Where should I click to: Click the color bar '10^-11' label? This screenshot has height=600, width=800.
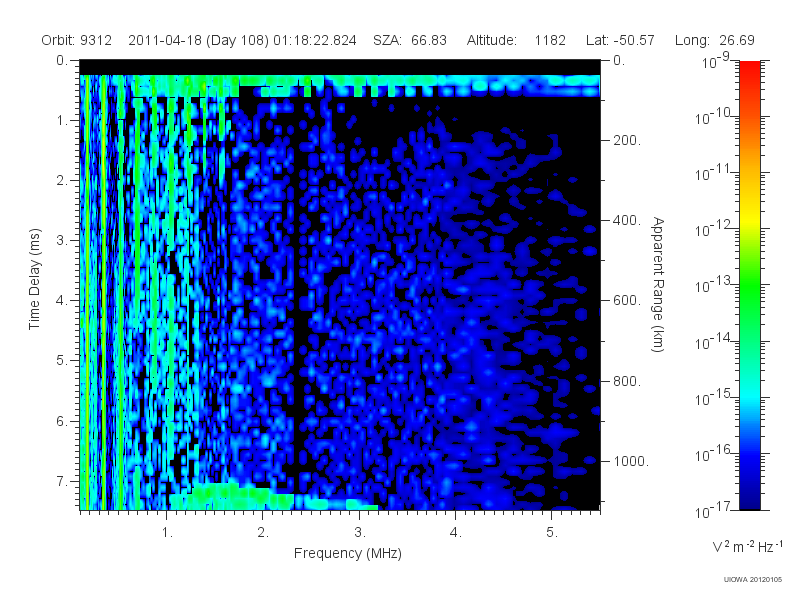click(714, 173)
